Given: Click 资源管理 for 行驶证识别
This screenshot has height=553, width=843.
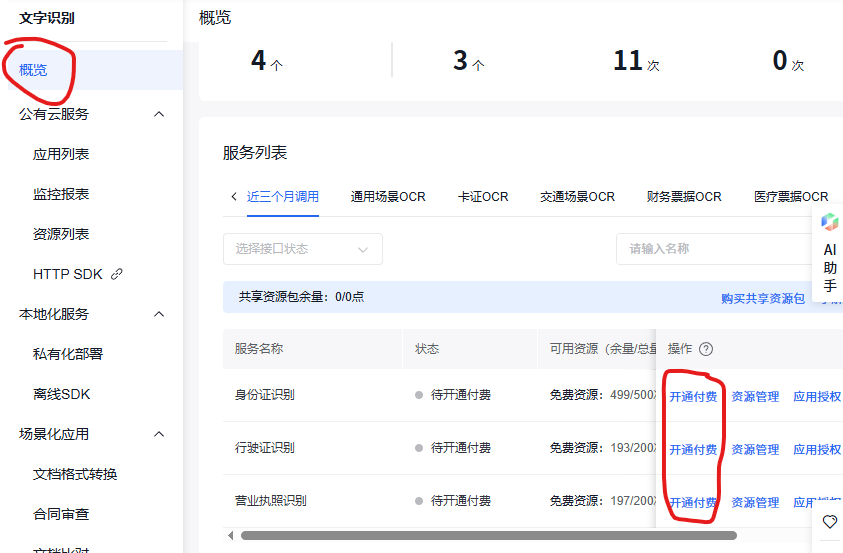Looking at the screenshot, I should tap(754, 450).
